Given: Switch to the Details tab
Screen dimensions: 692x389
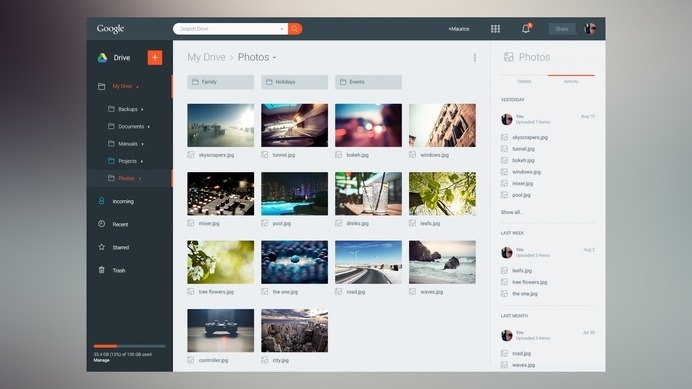Looking at the screenshot, I should (x=524, y=81).
